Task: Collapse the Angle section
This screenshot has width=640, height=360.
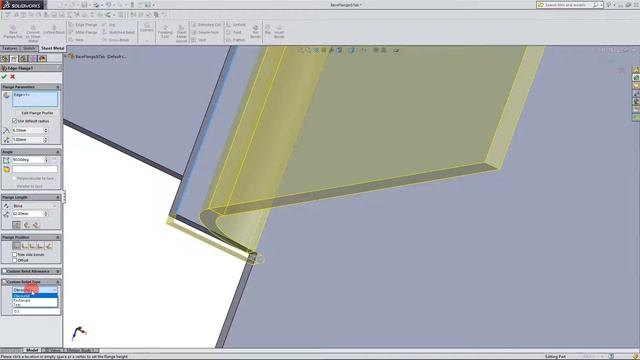Action: (58, 152)
